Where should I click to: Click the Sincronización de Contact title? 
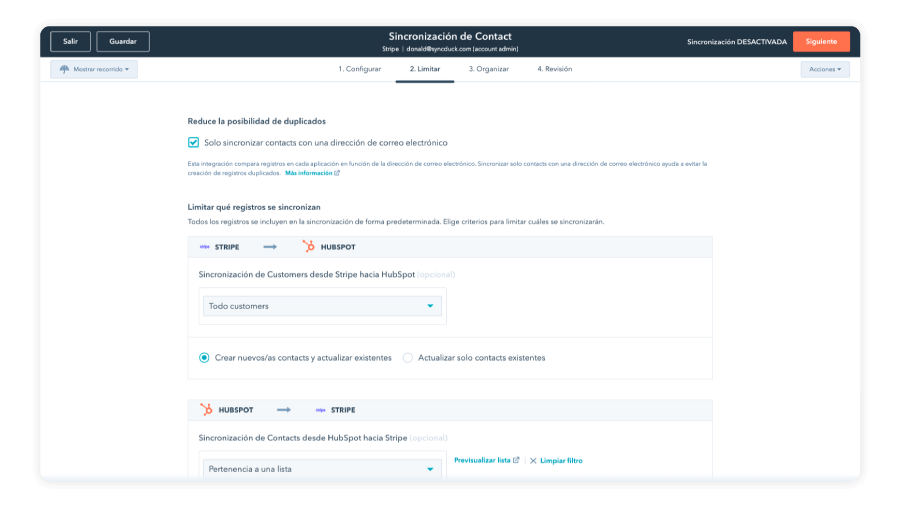450,36
